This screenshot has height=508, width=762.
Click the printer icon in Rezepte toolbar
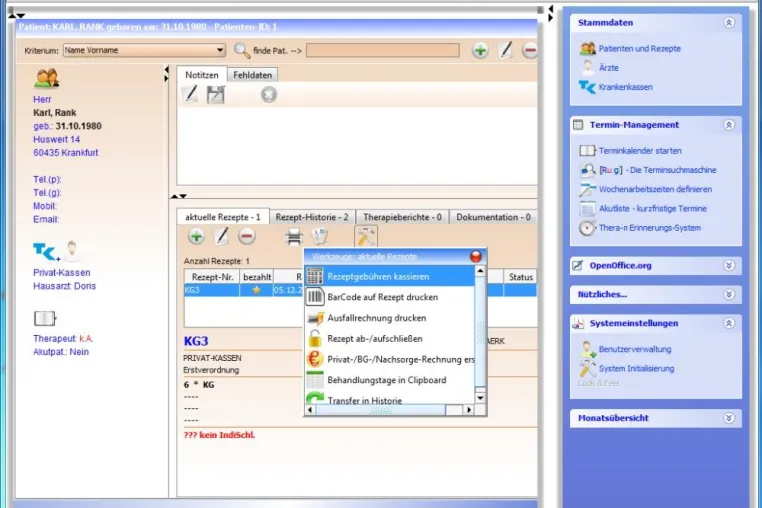coord(294,237)
